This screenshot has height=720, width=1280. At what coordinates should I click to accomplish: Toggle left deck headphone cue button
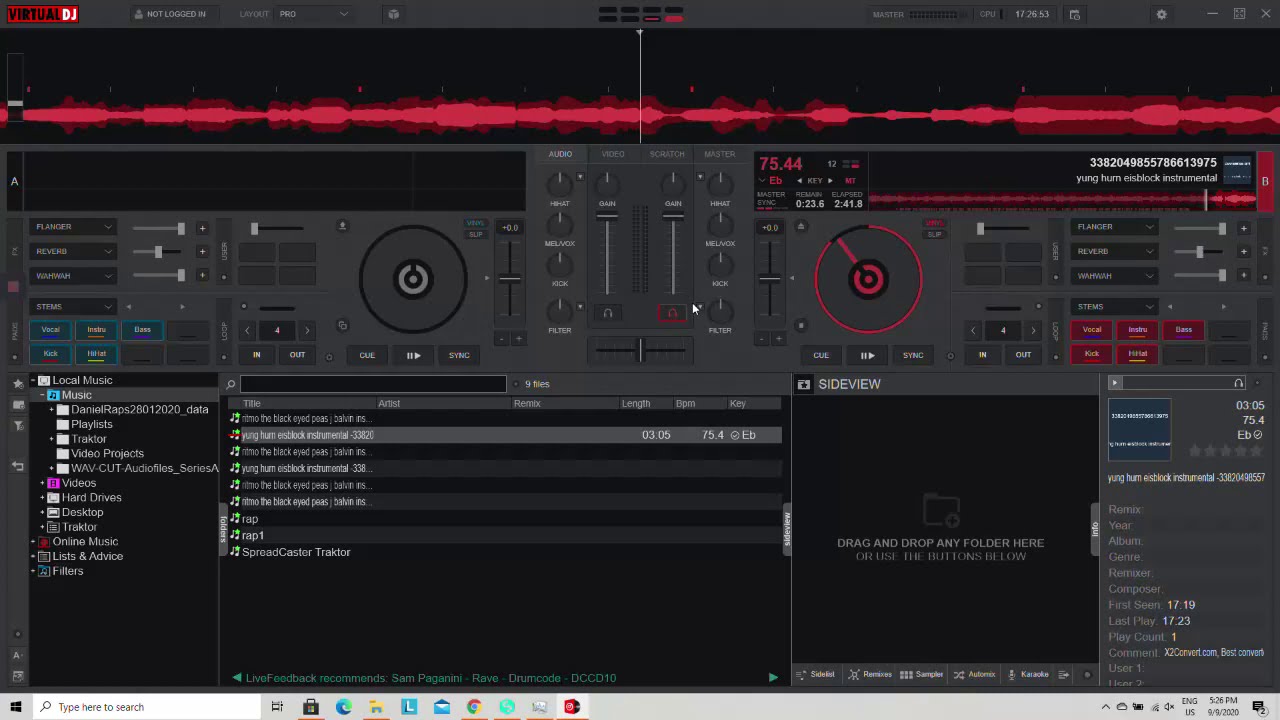[607, 313]
